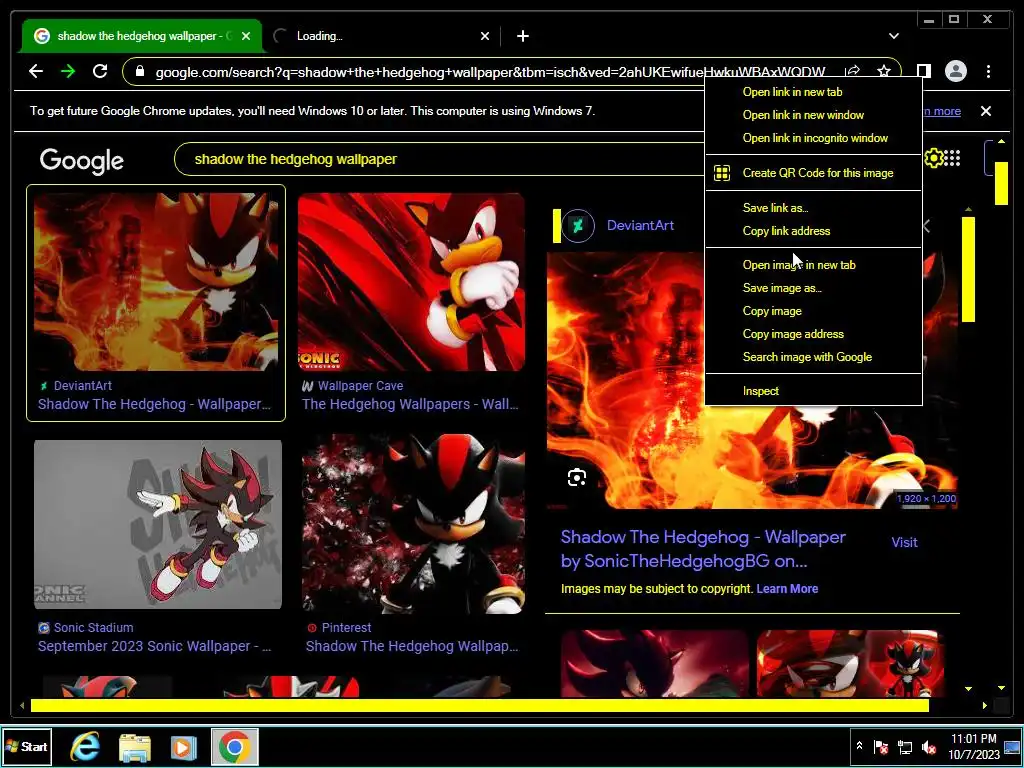The height and width of the screenshot is (768, 1024).
Task: Reload the page with the refresh icon
Action: click(x=100, y=71)
